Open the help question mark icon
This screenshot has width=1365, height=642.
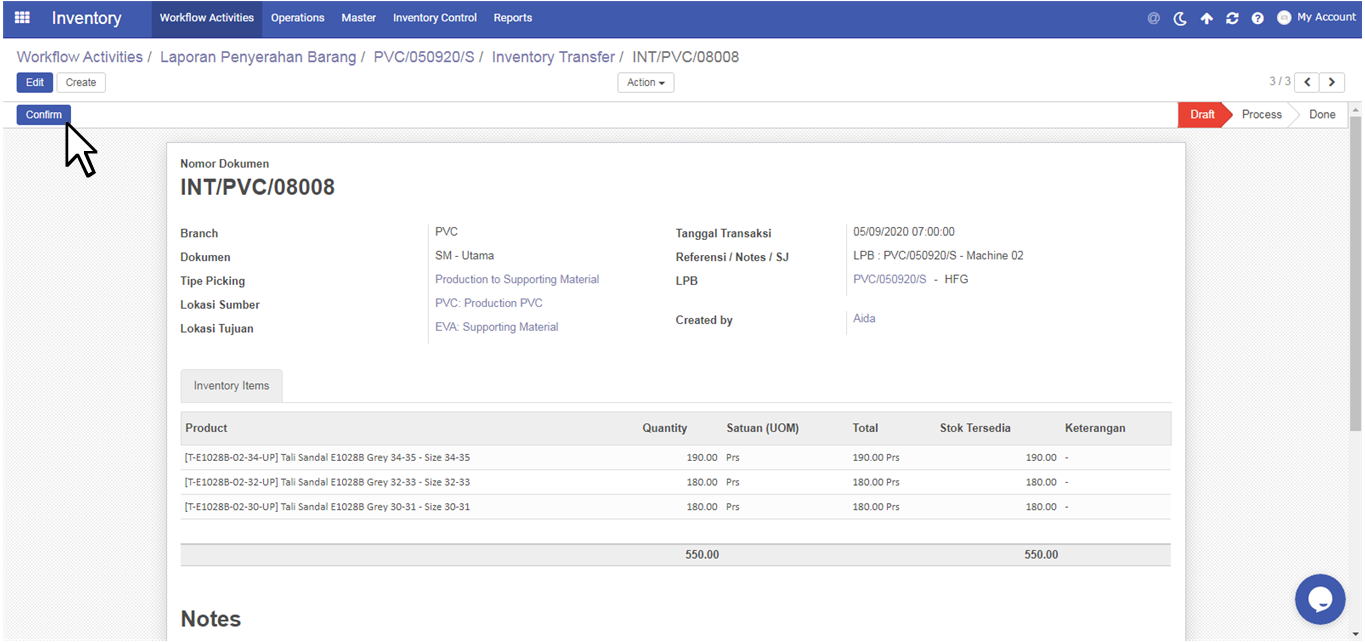point(1258,18)
